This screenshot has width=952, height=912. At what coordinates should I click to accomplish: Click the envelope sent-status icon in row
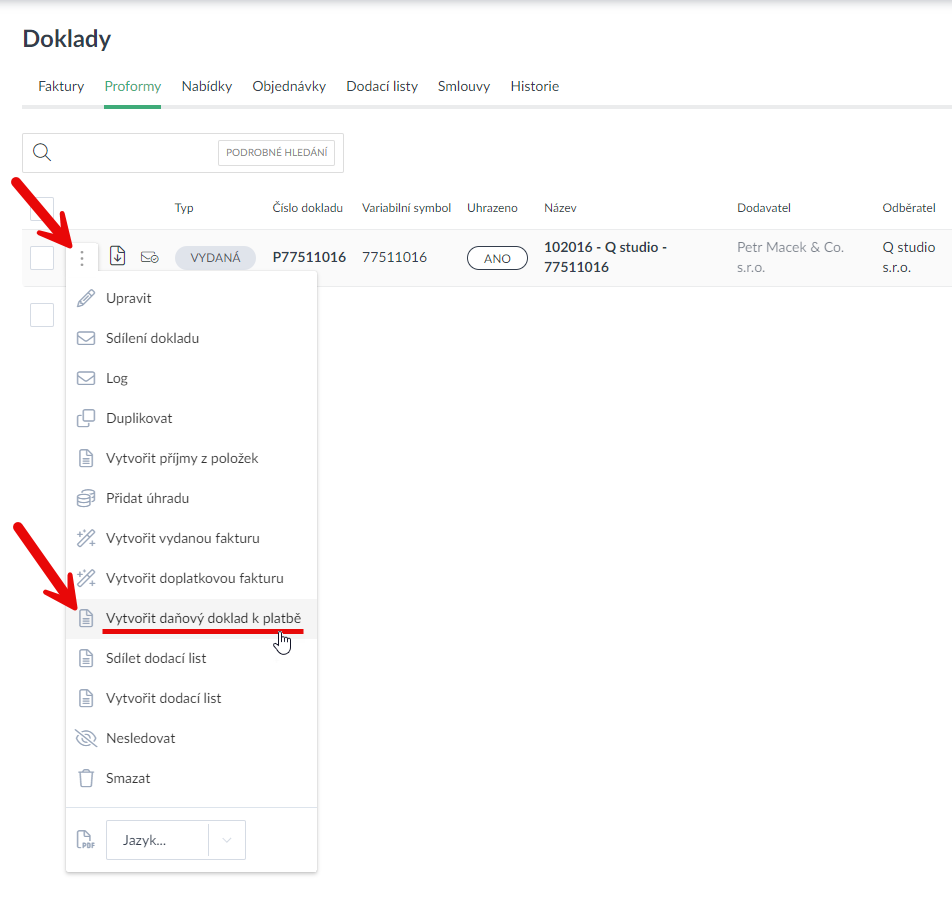[x=149, y=257]
